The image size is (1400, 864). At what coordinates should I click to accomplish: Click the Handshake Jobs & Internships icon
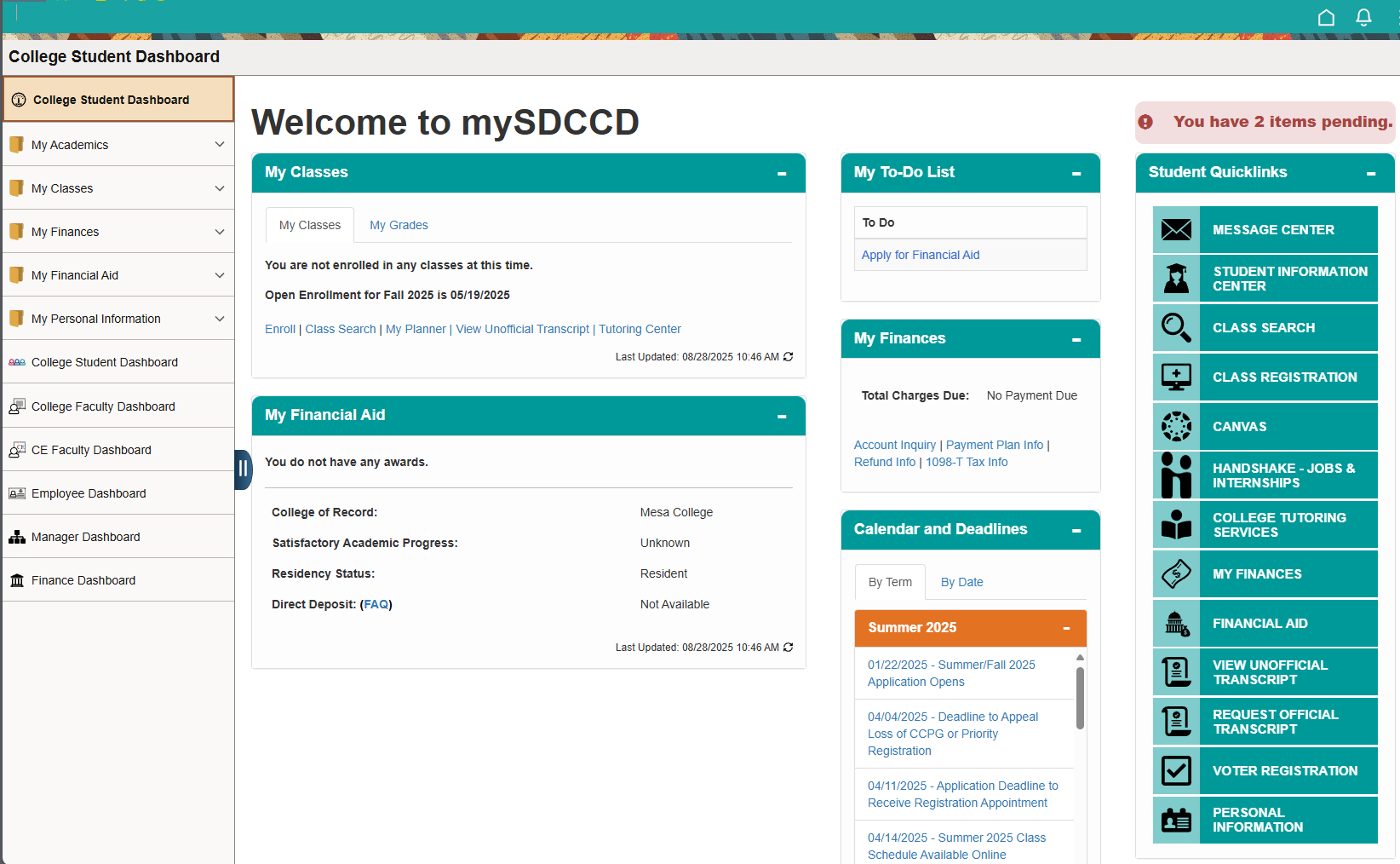click(x=1176, y=475)
